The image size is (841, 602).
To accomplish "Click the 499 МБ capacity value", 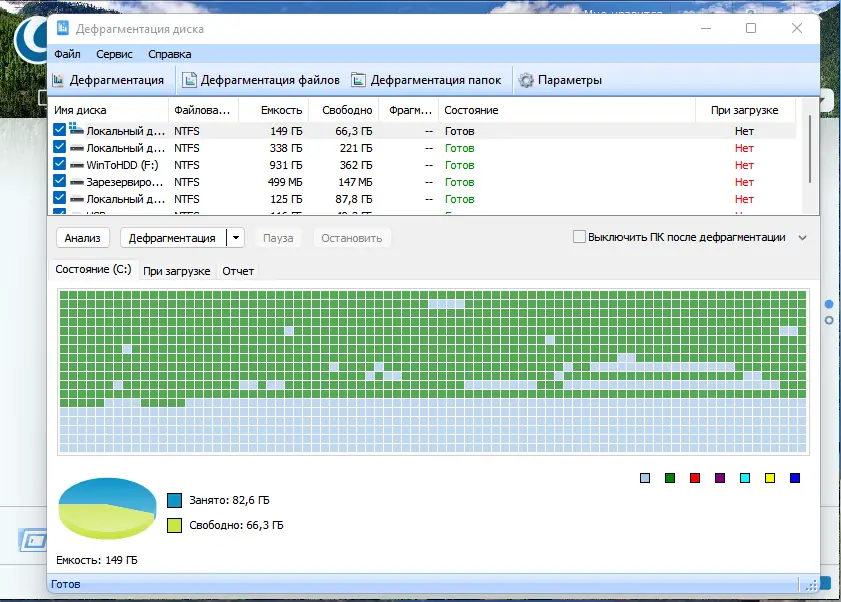I will (x=285, y=182).
